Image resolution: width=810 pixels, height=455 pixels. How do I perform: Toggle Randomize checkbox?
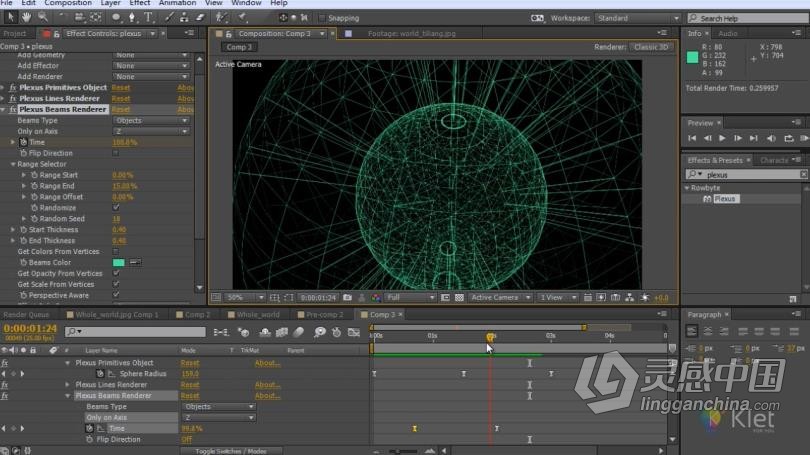(116, 208)
